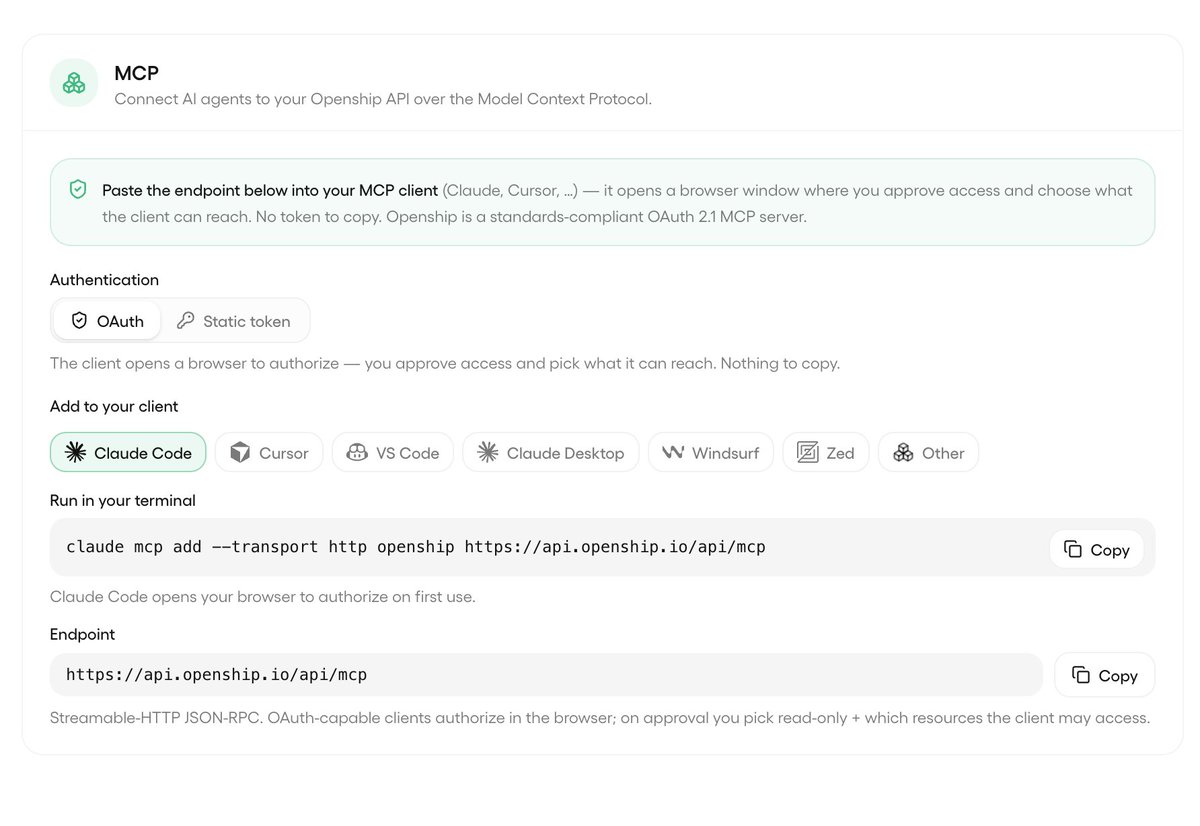Click the Claude Desktop starburst icon
Image resolution: width=1200 pixels, height=826 pixels.
click(x=488, y=453)
